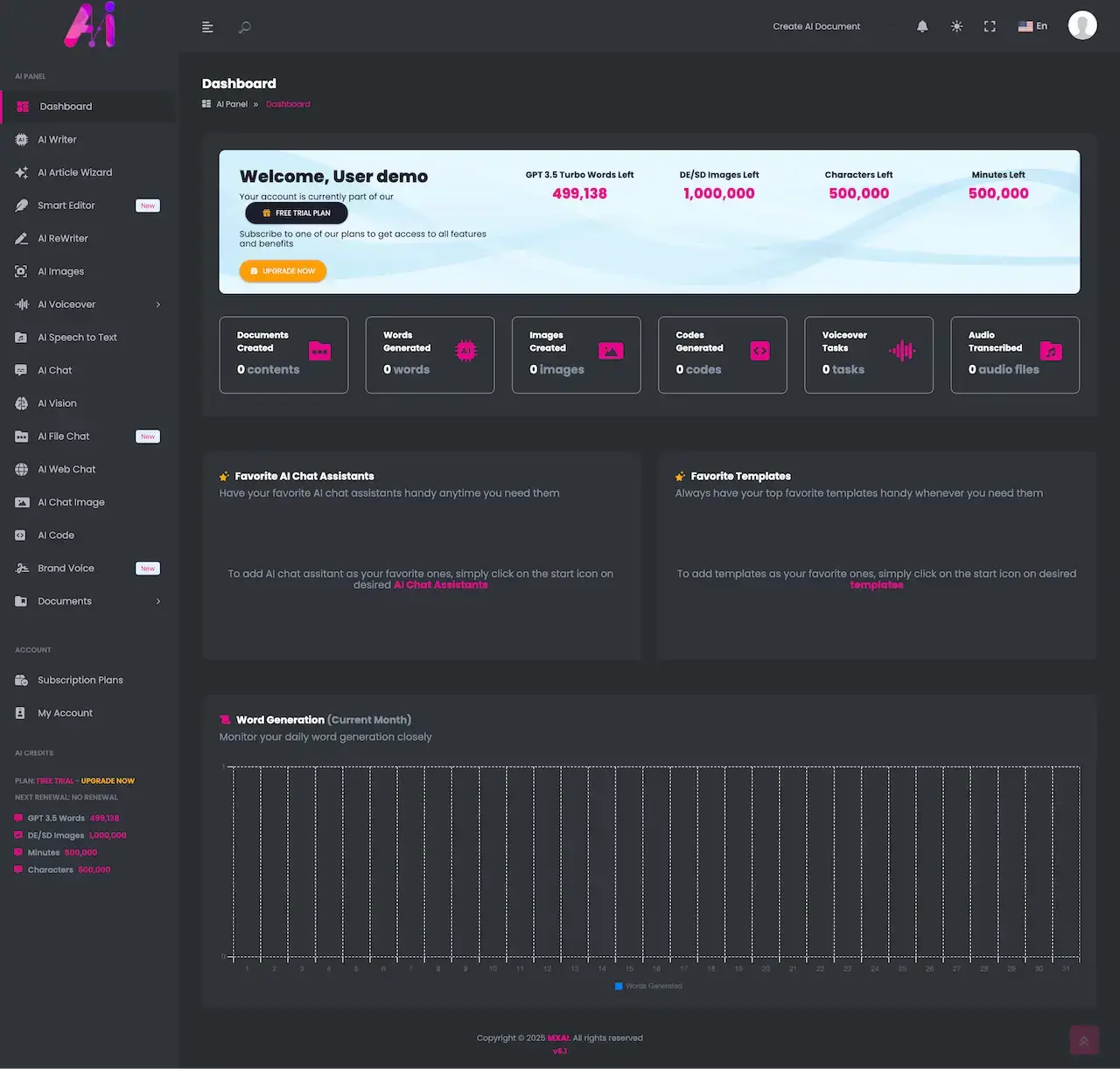Click the Upgrade Now button in banner
This screenshot has width=1120, height=1069.
(283, 271)
